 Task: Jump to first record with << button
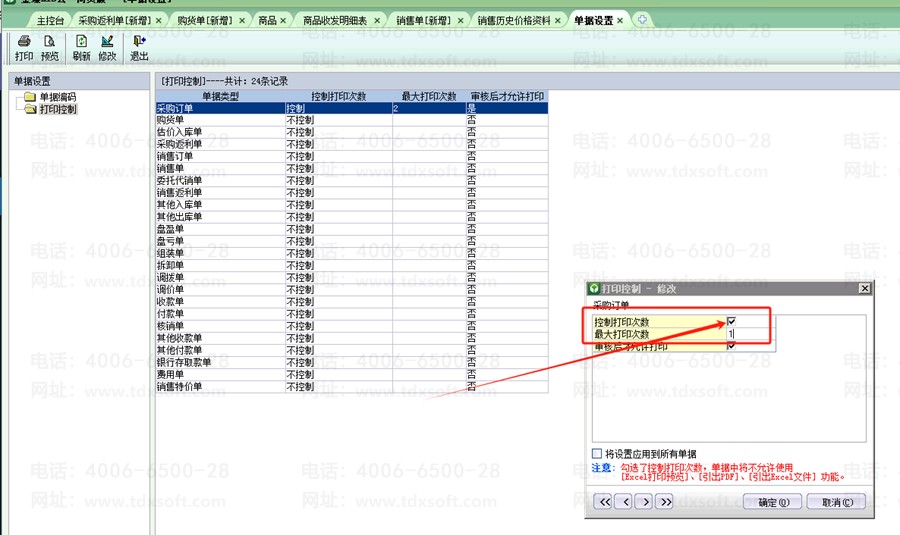click(x=603, y=502)
